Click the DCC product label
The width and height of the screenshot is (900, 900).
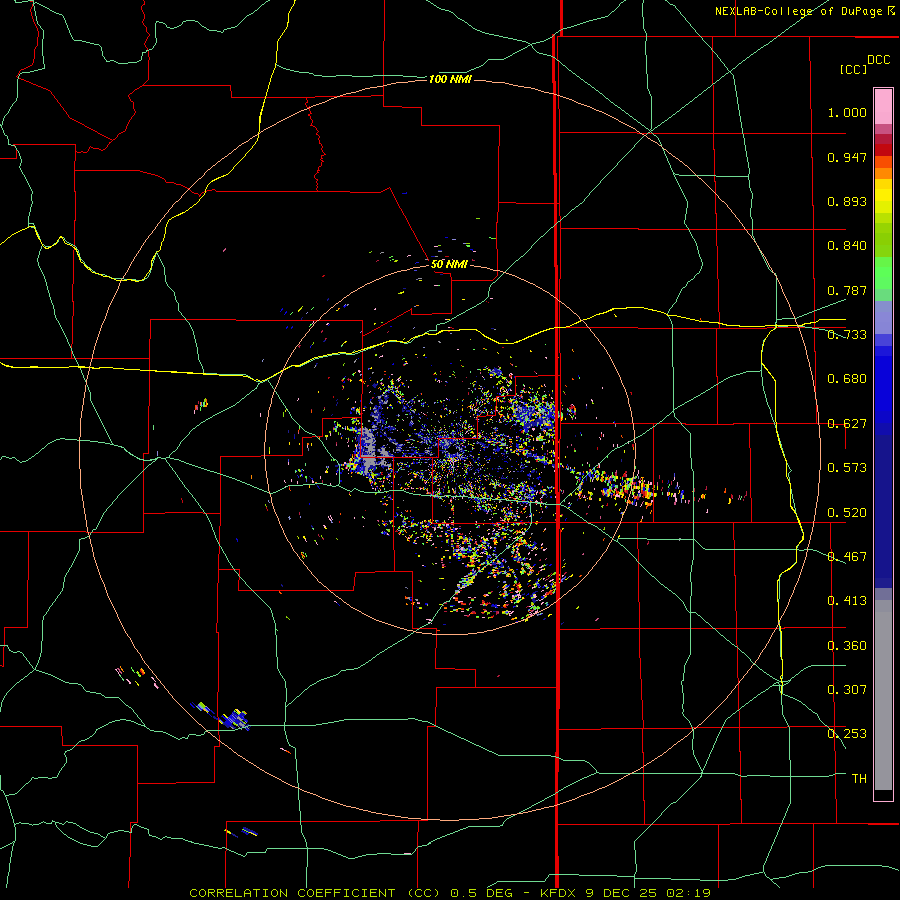point(878,60)
